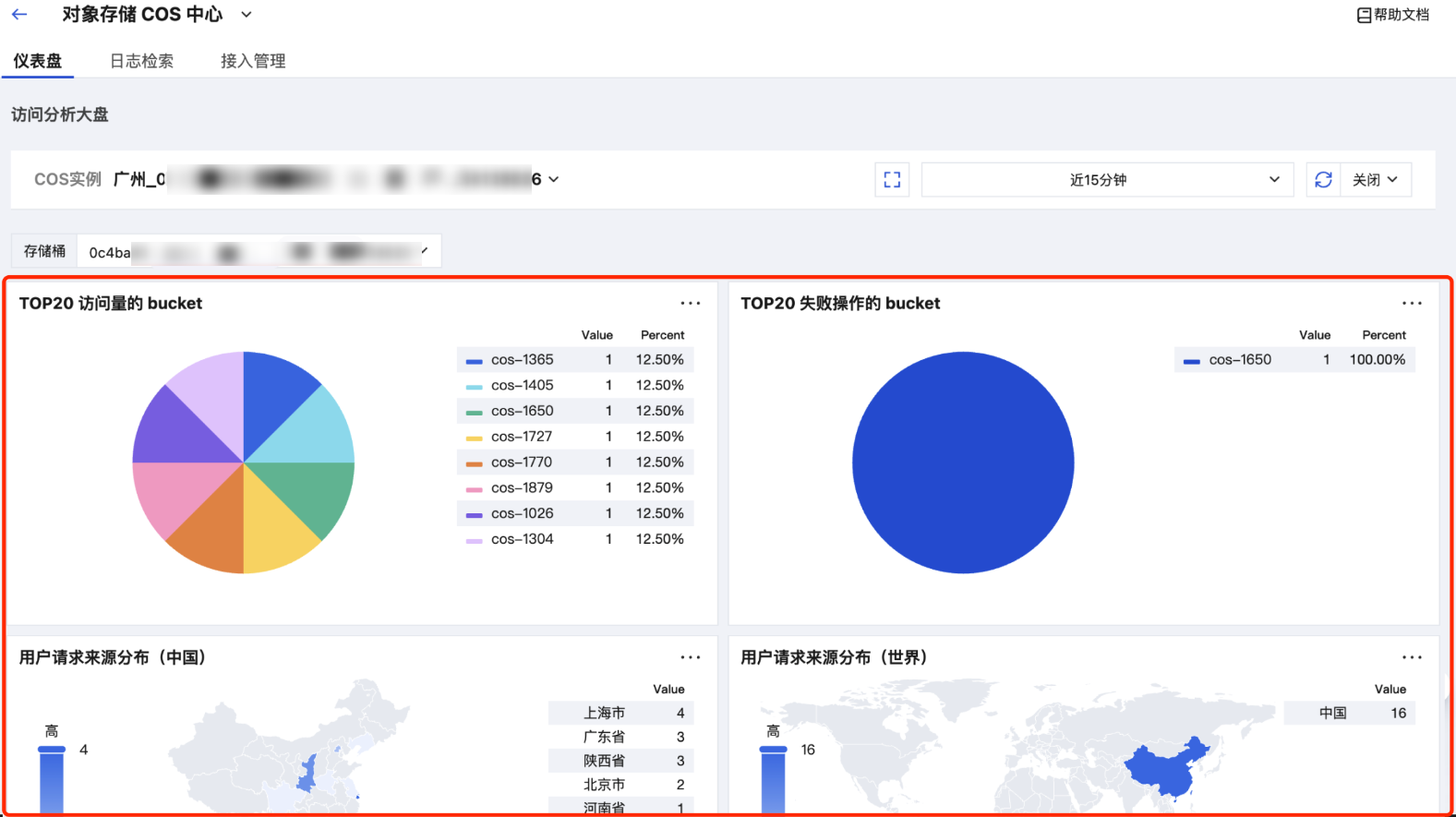This screenshot has height=817, width=1456.
Task: Switch to the 日志检索 tab
Action: pos(141,61)
